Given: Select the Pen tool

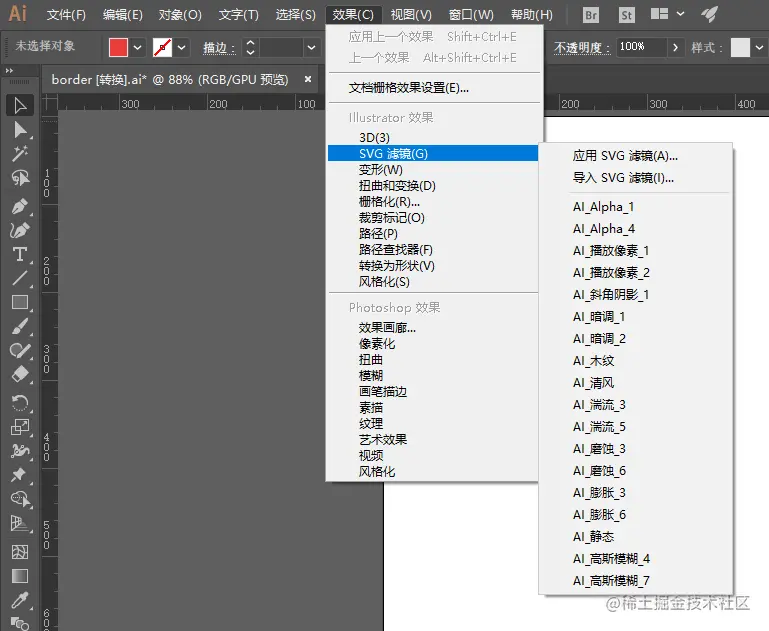Looking at the screenshot, I should click(x=20, y=206).
